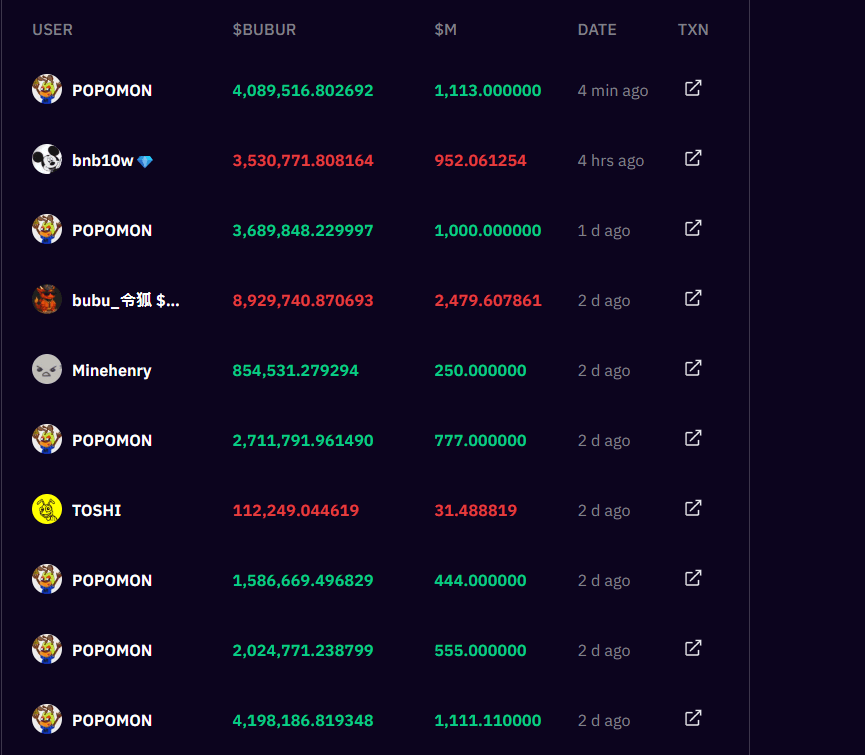The width and height of the screenshot is (865, 755).
Task: Click bnb10w Mickey Mouse avatar
Action: [x=47, y=159]
